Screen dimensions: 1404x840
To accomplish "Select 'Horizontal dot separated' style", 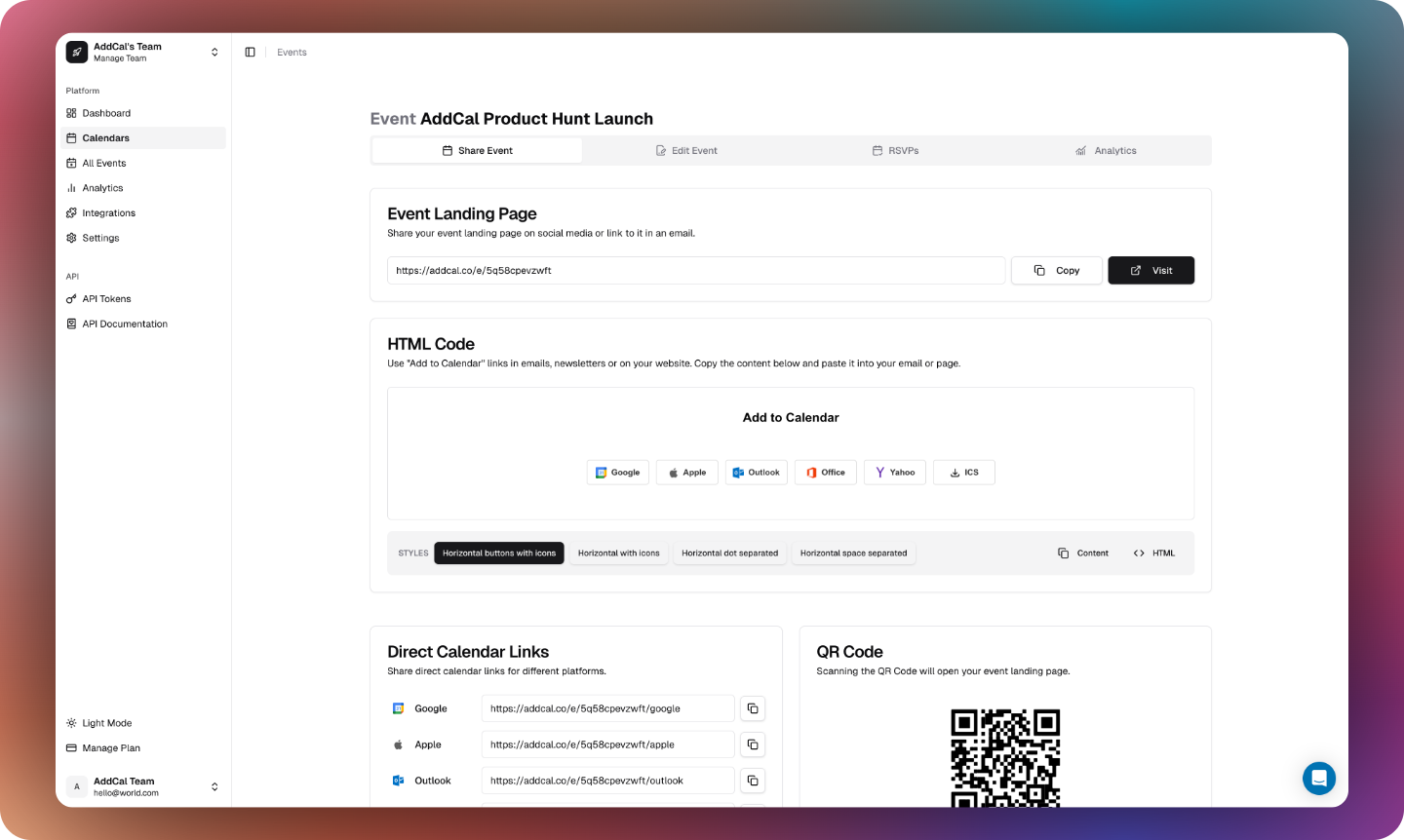I will pyautogui.click(x=729, y=554).
